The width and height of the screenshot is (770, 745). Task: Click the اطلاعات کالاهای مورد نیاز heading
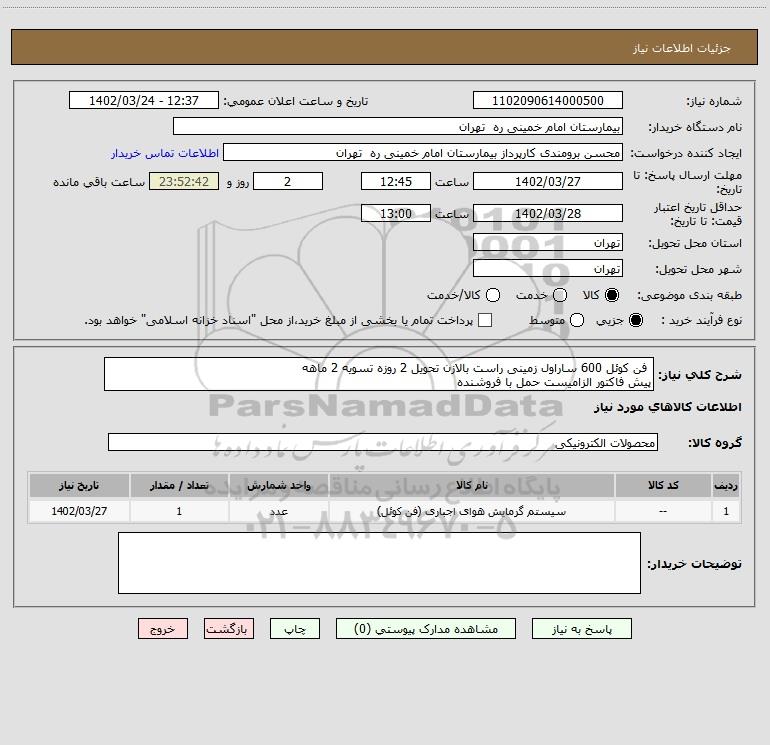[668, 407]
